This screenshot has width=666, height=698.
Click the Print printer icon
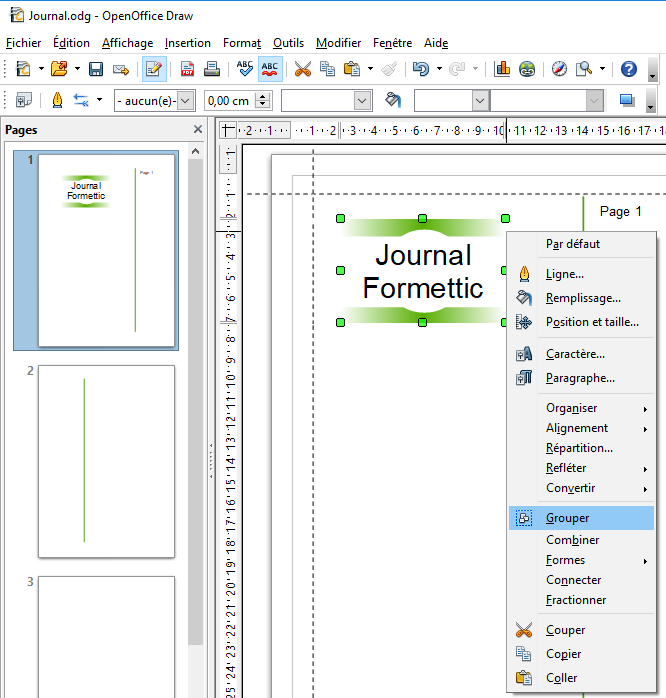pyautogui.click(x=212, y=69)
